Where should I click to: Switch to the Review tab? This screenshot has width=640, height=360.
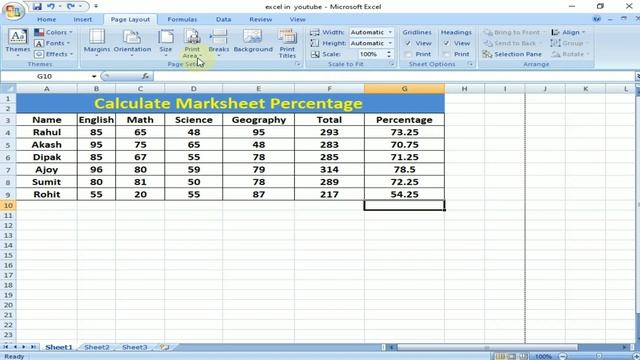pos(260,19)
